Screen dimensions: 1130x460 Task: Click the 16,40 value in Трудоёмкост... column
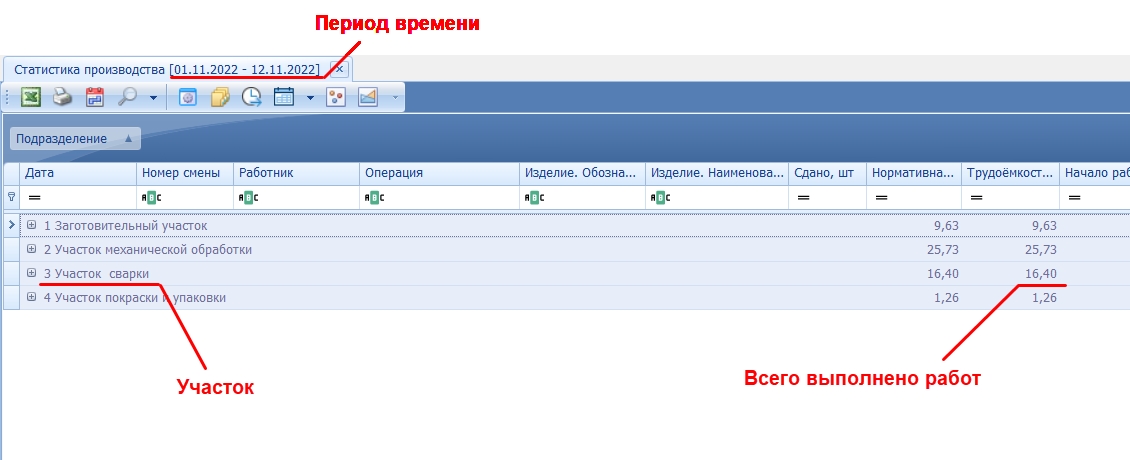(1041, 274)
